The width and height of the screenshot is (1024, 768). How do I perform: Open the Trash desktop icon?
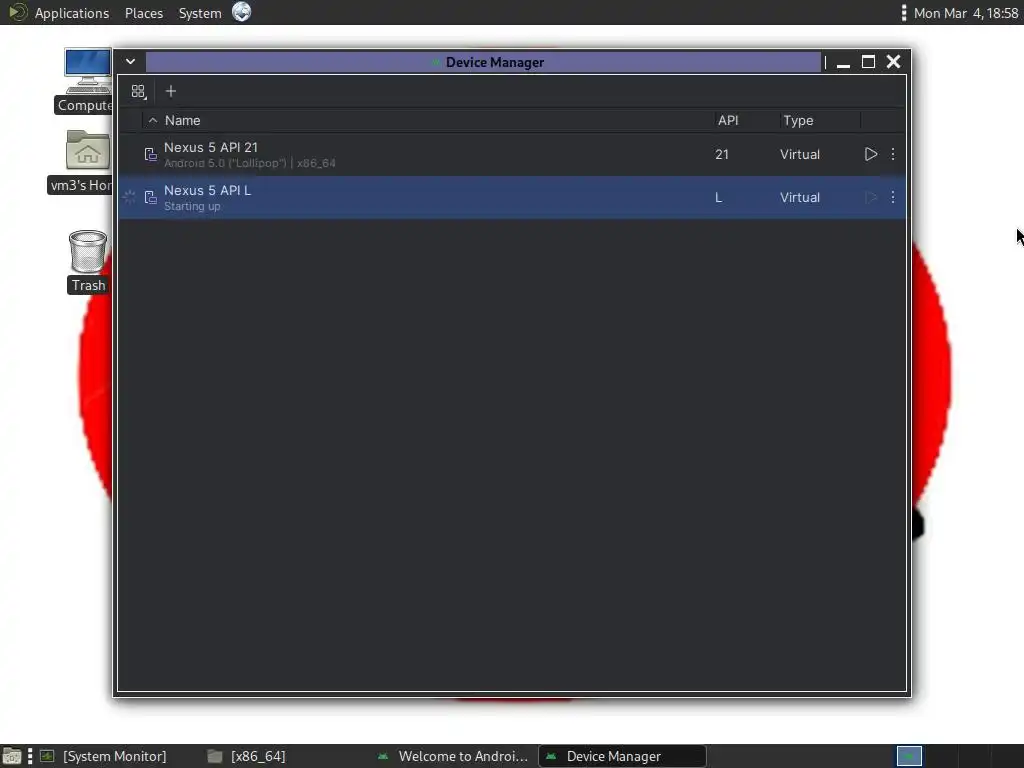(88, 261)
